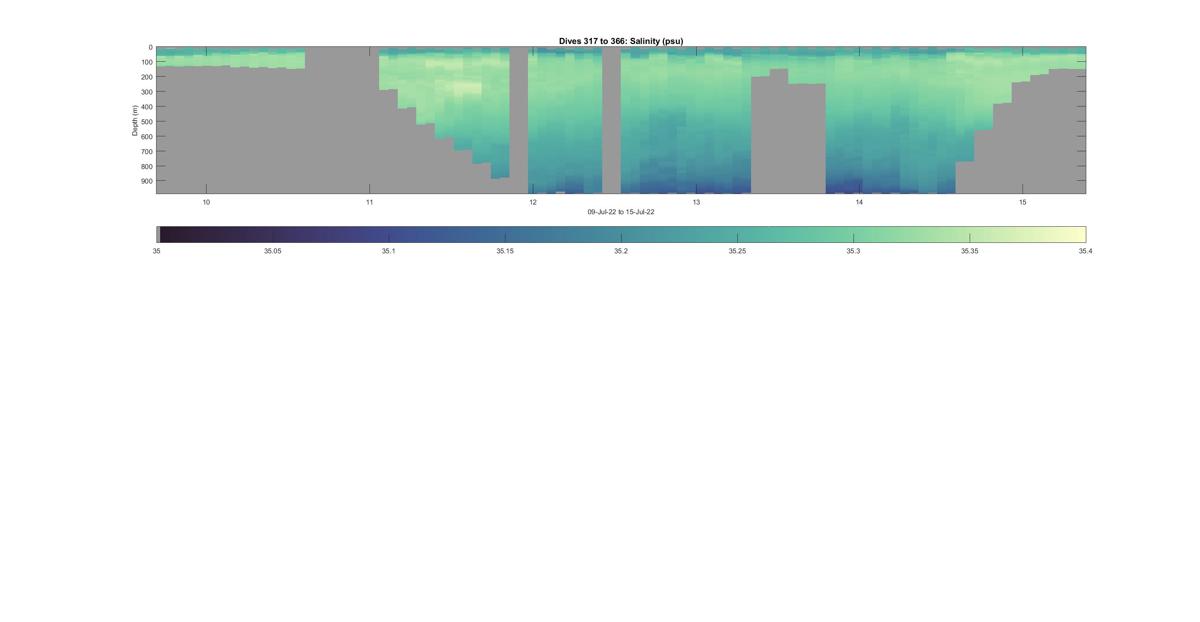Image resolution: width=1200 pixels, height=622 pixels.
Task: Select the 500 depth tick label
Action: tap(146, 122)
